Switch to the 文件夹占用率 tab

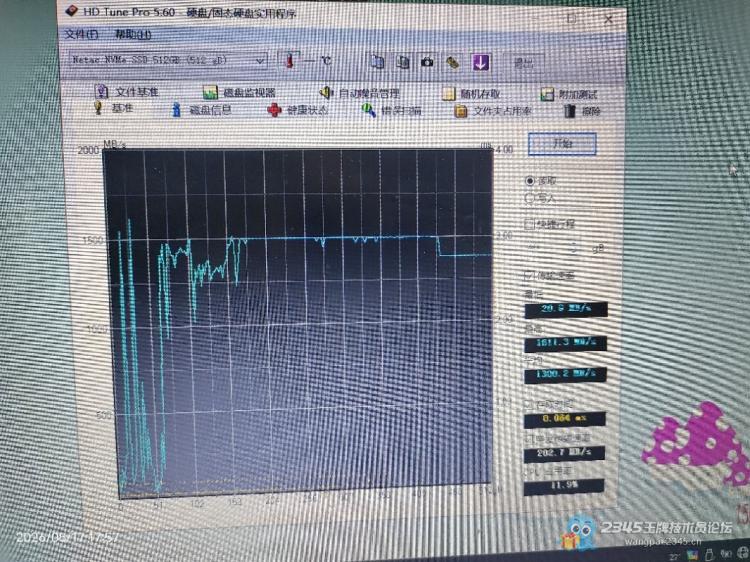click(x=493, y=111)
